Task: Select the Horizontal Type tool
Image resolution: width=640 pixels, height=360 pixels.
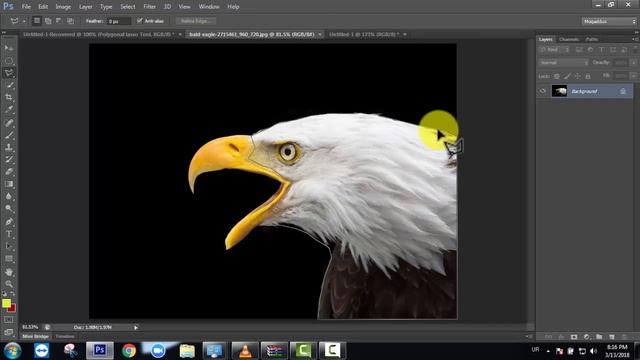Action: [9, 234]
